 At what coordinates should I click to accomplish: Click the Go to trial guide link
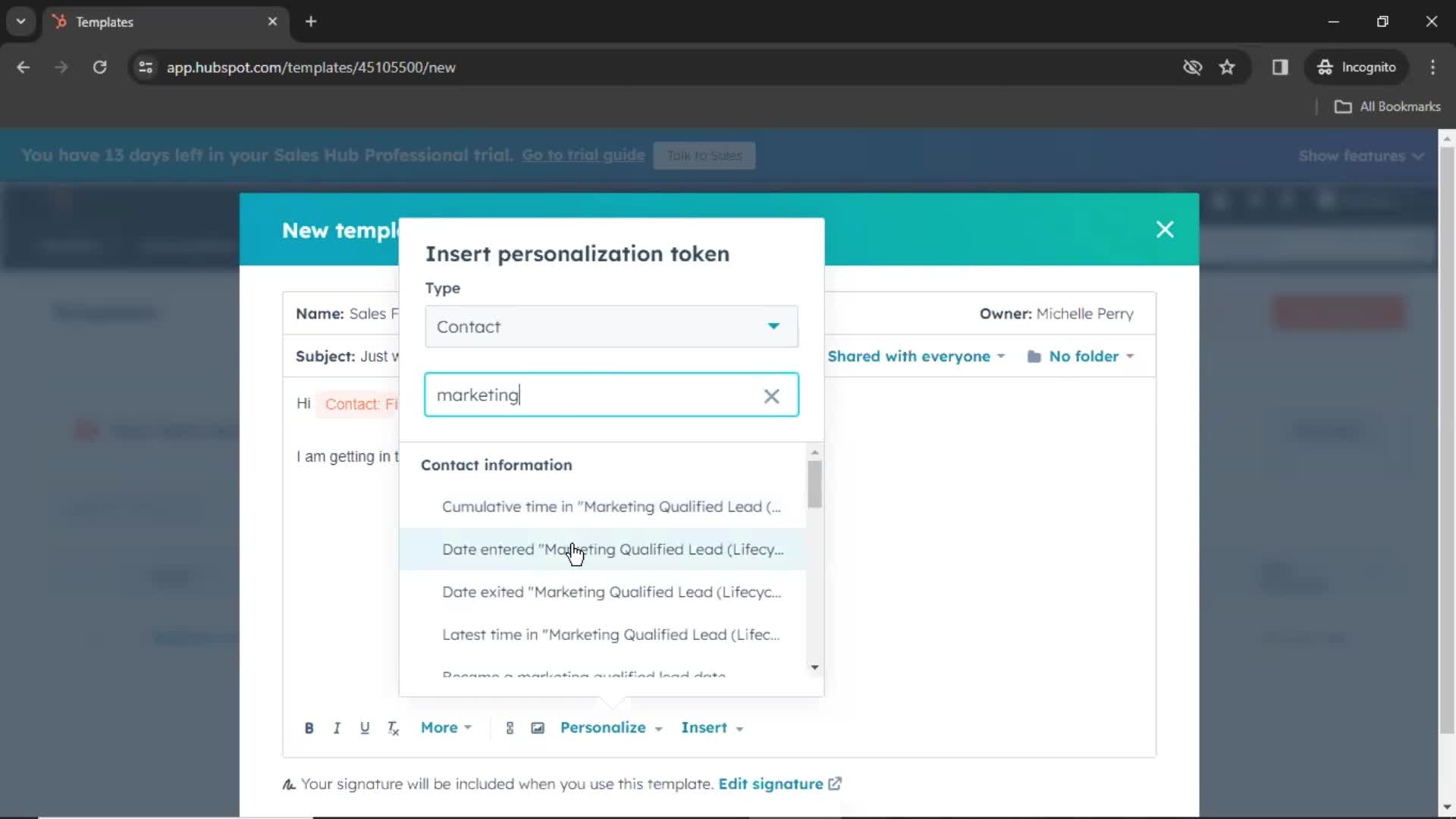point(583,155)
